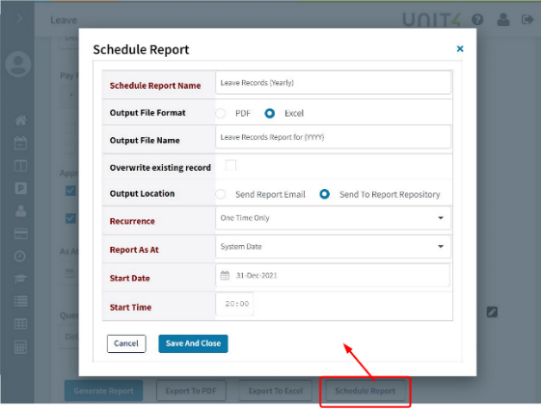The width and height of the screenshot is (541, 409).
Task: Select Excel output file format
Action: (x=269, y=113)
